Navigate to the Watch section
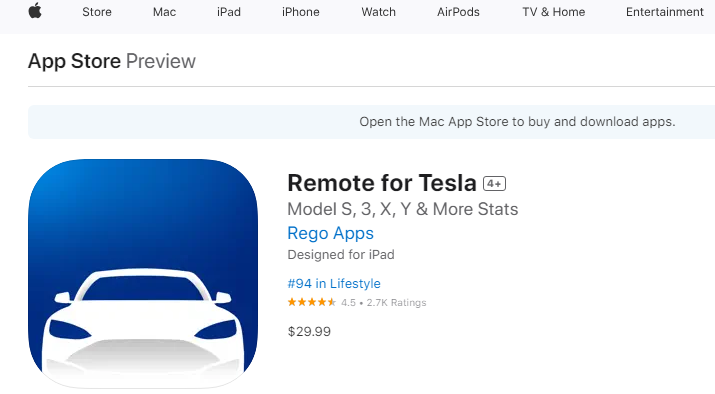 [378, 12]
